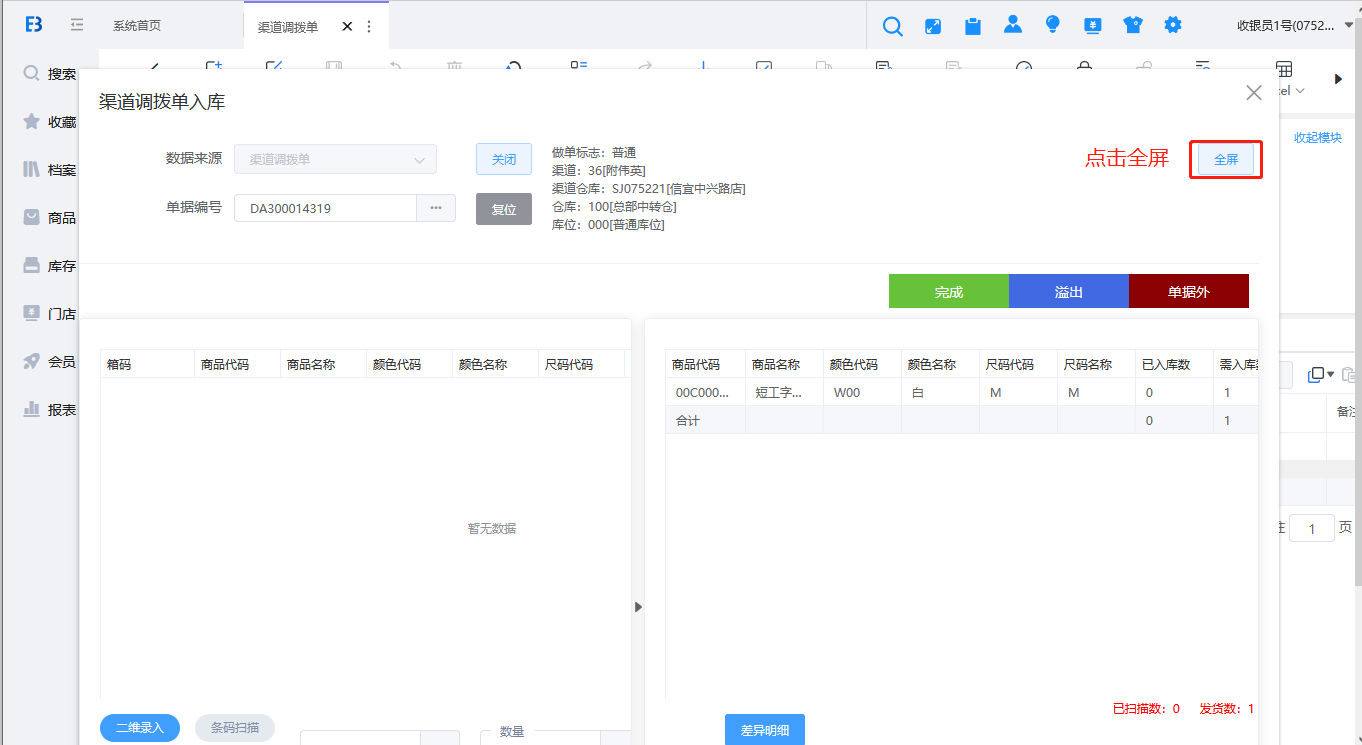The height and width of the screenshot is (745, 1362).
Task: Click the user profile icon in top bar
Action: point(1013,25)
